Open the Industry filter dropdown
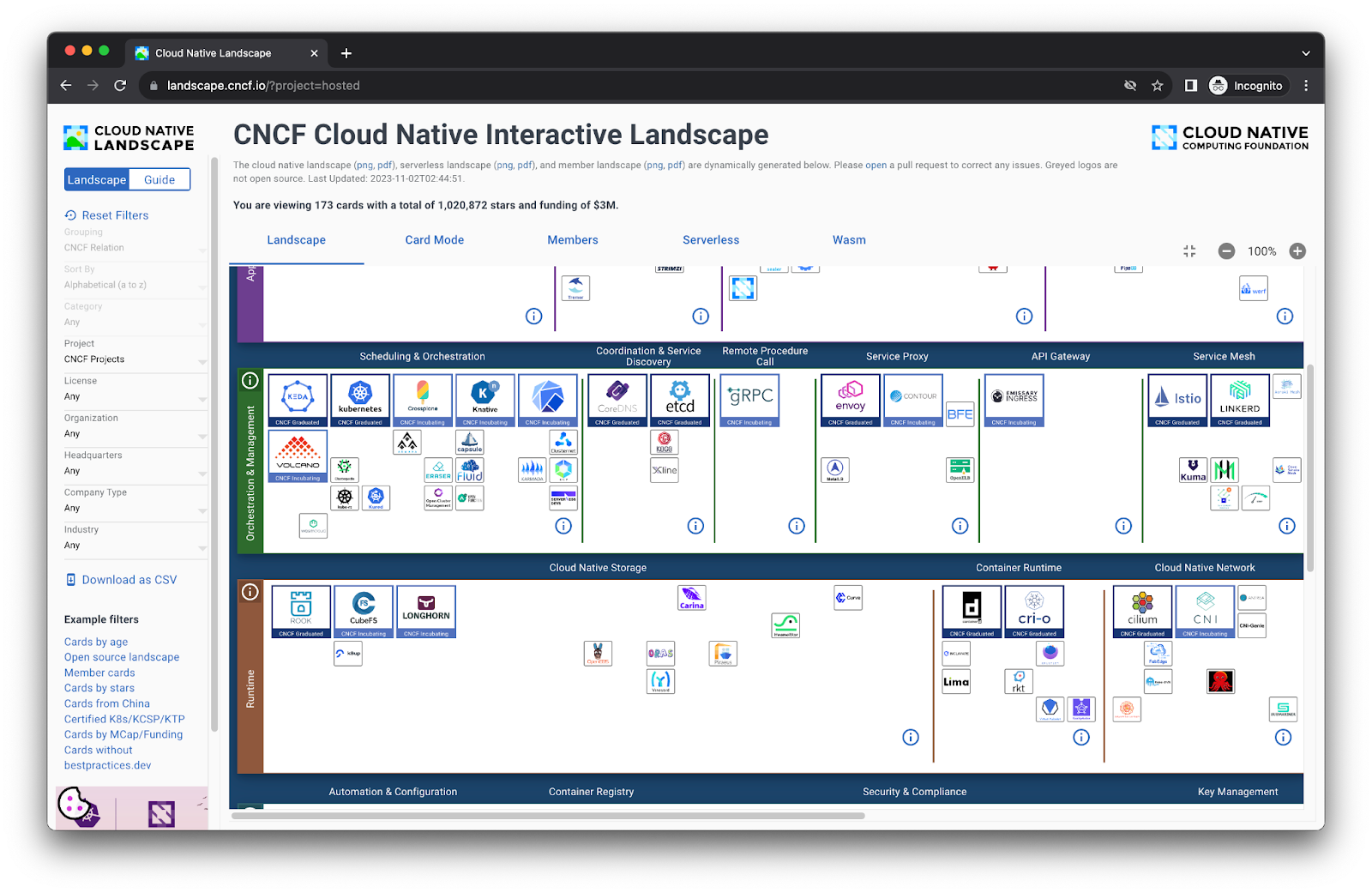The width and height of the screenshot is (1372, 893). [135, 545]
